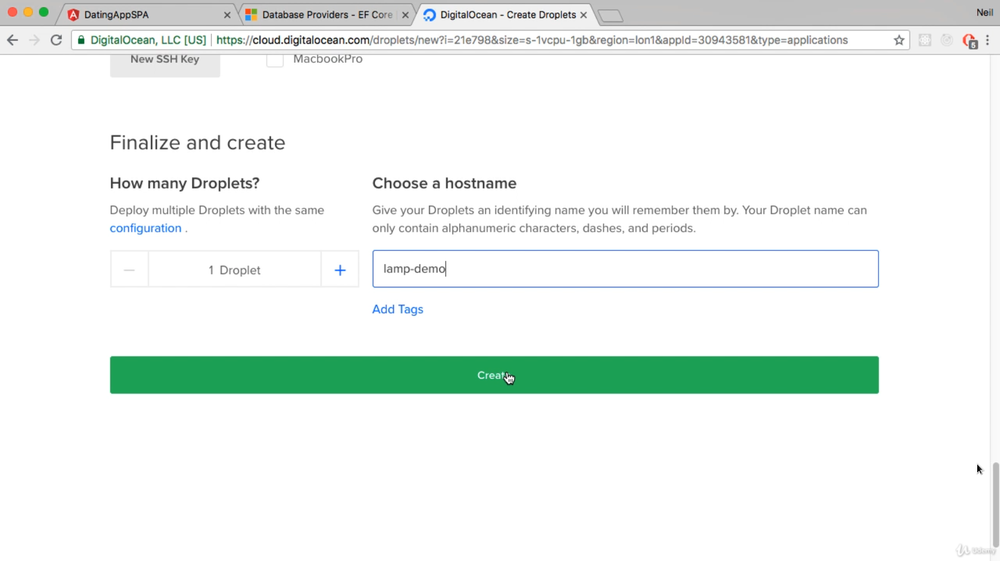
Task: Switch to the Database Providers - EF Core tab
Action: (327, 15)
